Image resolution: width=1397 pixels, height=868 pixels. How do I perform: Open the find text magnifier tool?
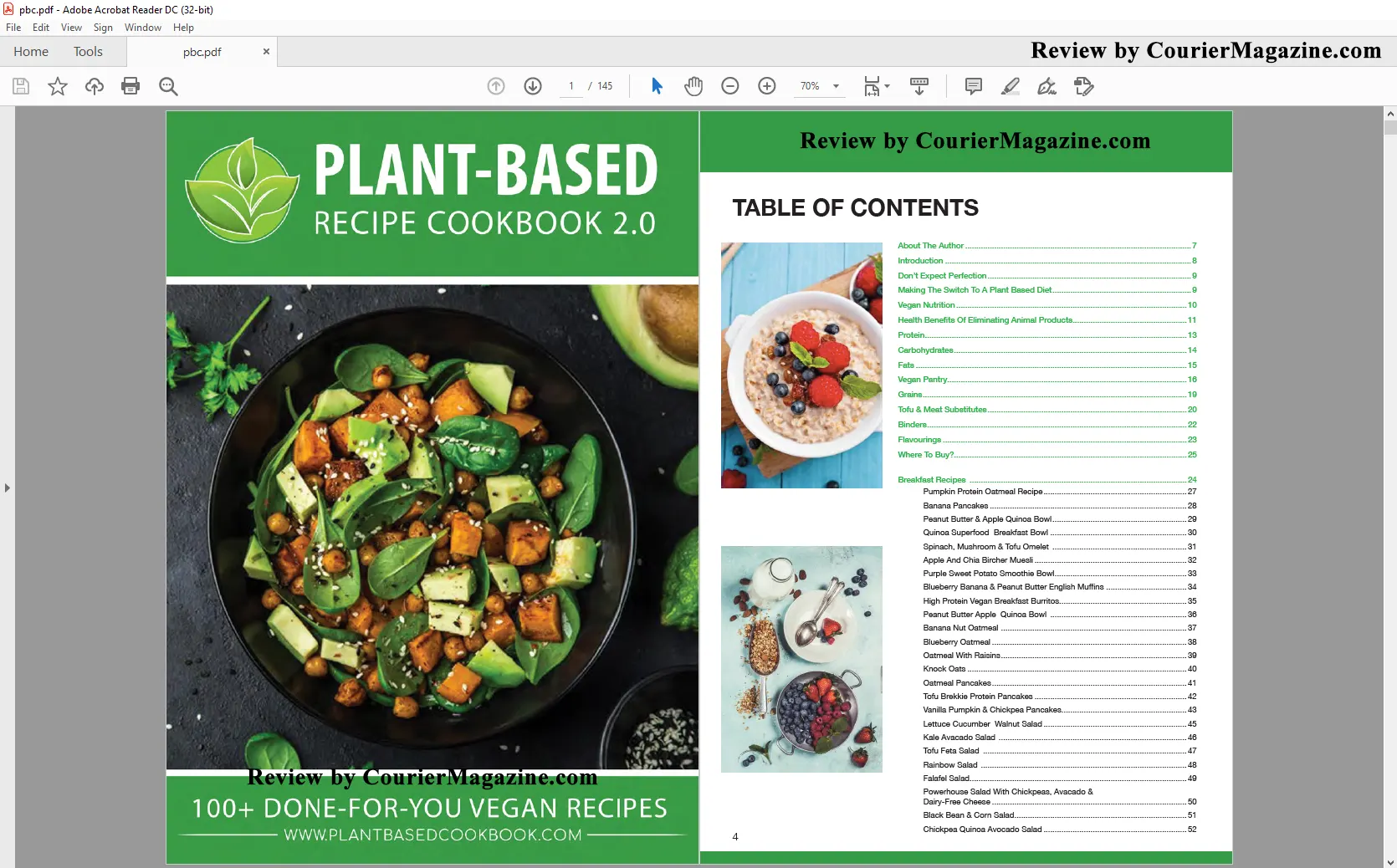point(168,86)
